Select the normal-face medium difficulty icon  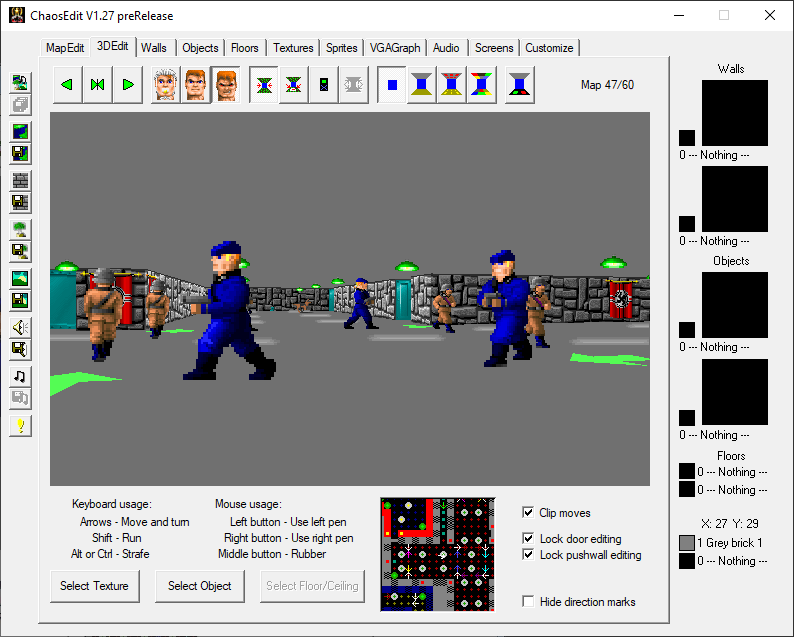[196, 85]
